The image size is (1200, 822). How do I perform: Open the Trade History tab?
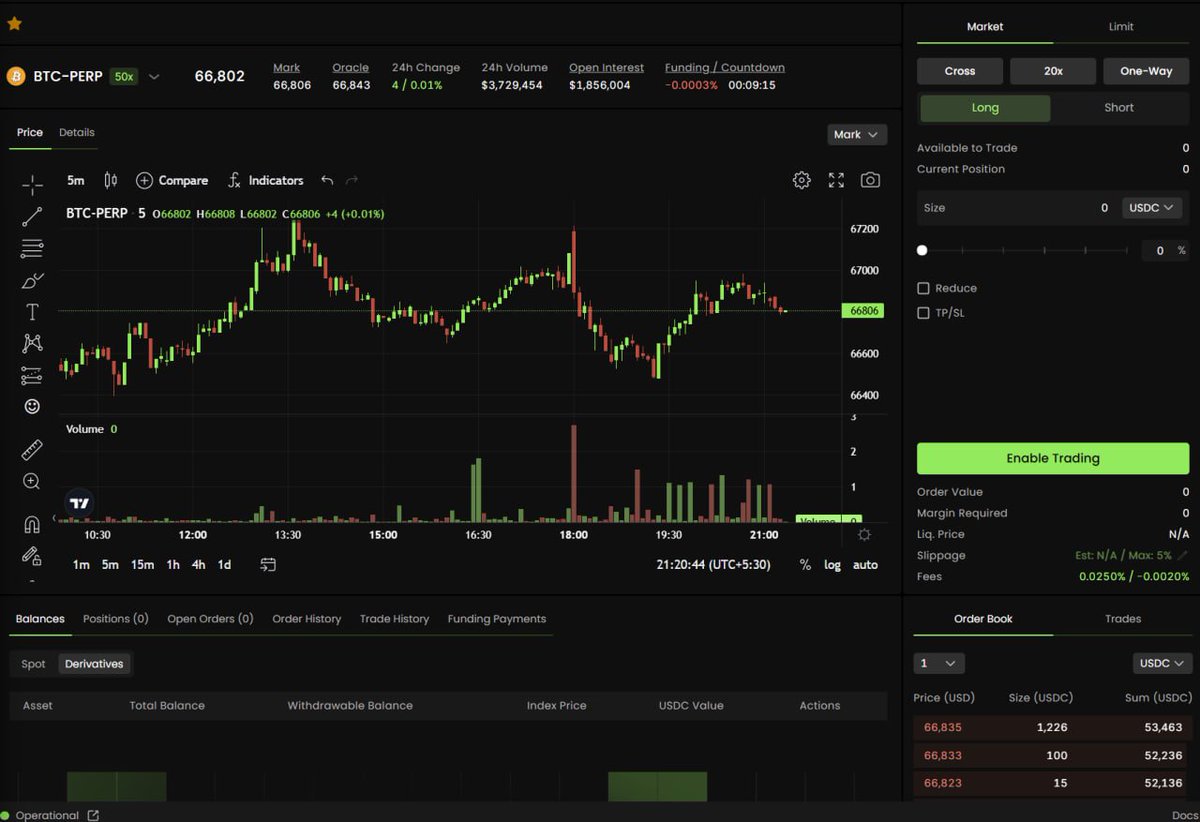(x=394, y=618)
